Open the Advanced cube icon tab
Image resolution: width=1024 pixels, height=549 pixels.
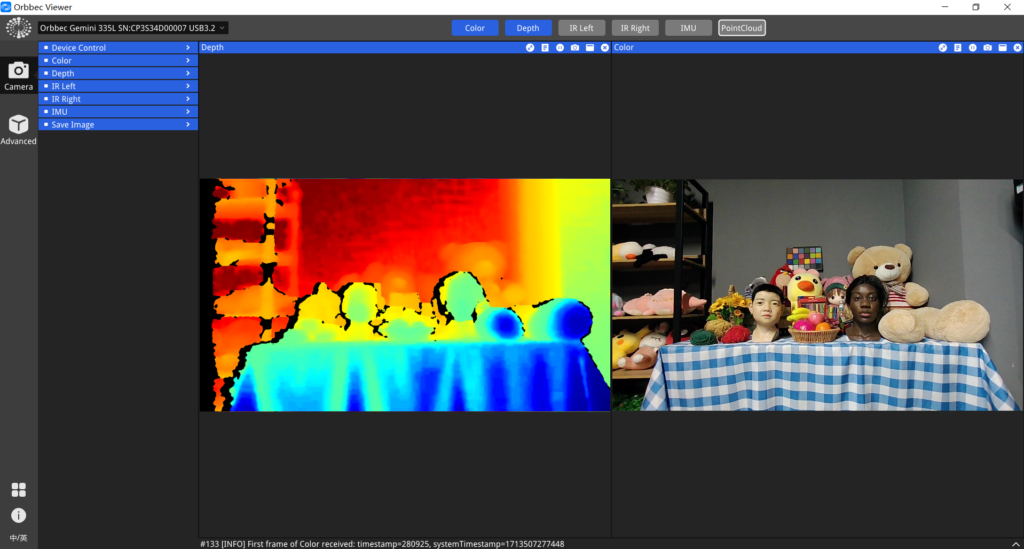click(x=18, y=129)
